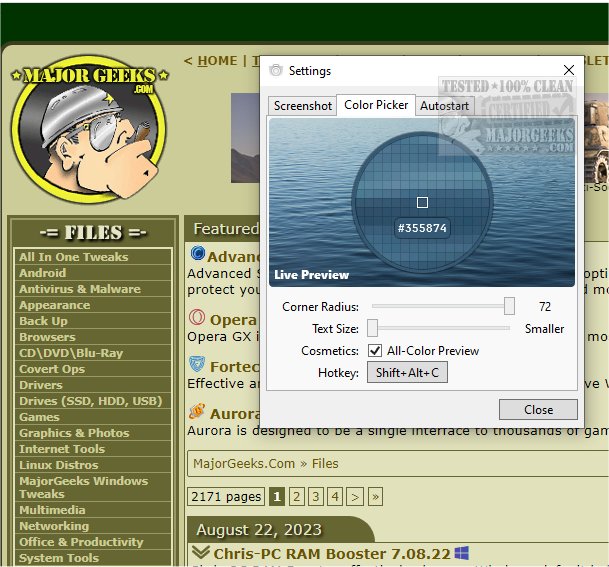Open Chris-PC RAM Booster 7.08.22 link
This screenshot has height=567, width=609.
coord(332,553)
